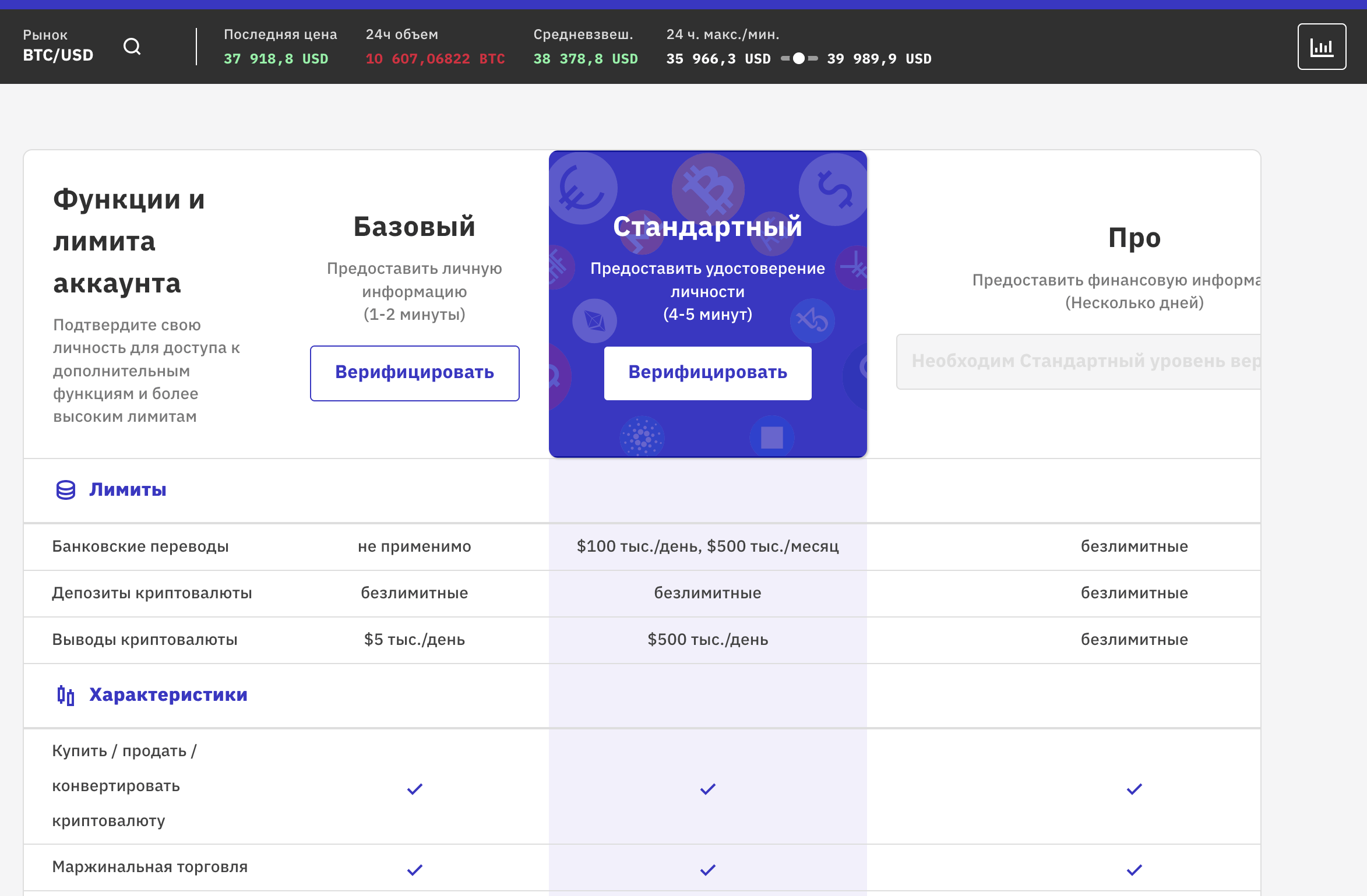Click the 24h max/min range slider
Viewport: 1367px width, 896px height.
pos(799,58)
